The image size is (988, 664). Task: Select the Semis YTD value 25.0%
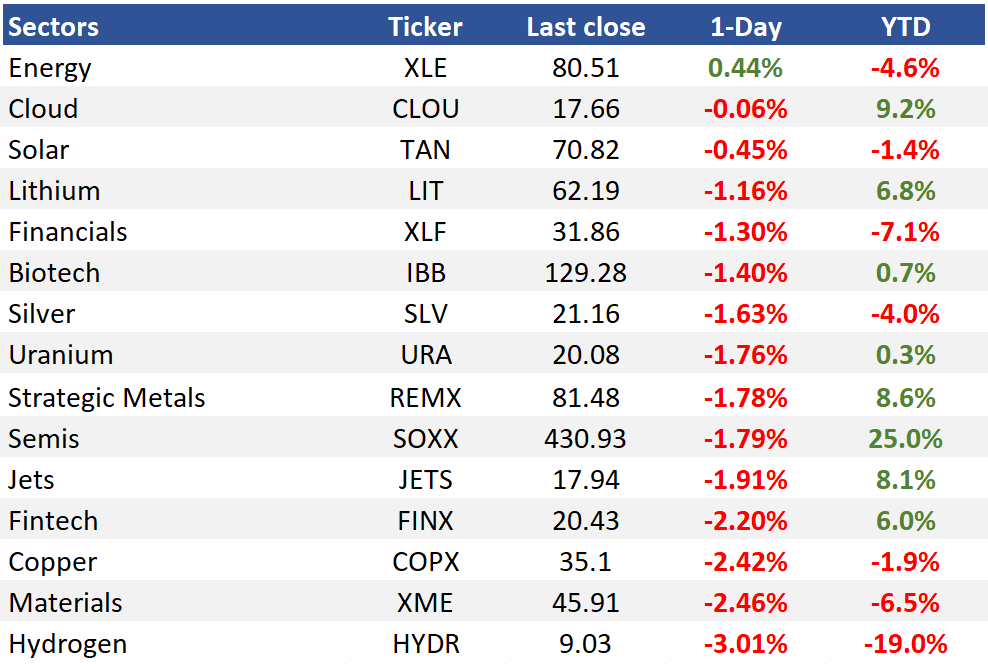(905, 438)
